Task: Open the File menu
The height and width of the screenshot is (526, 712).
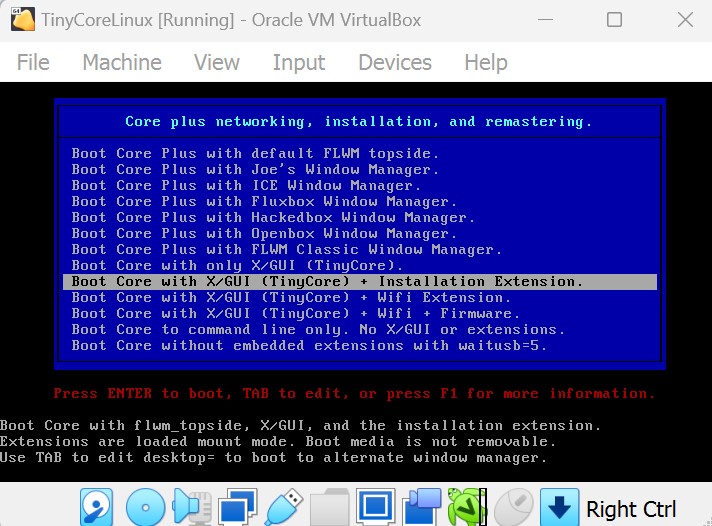Action: click(x=33, y=62)
